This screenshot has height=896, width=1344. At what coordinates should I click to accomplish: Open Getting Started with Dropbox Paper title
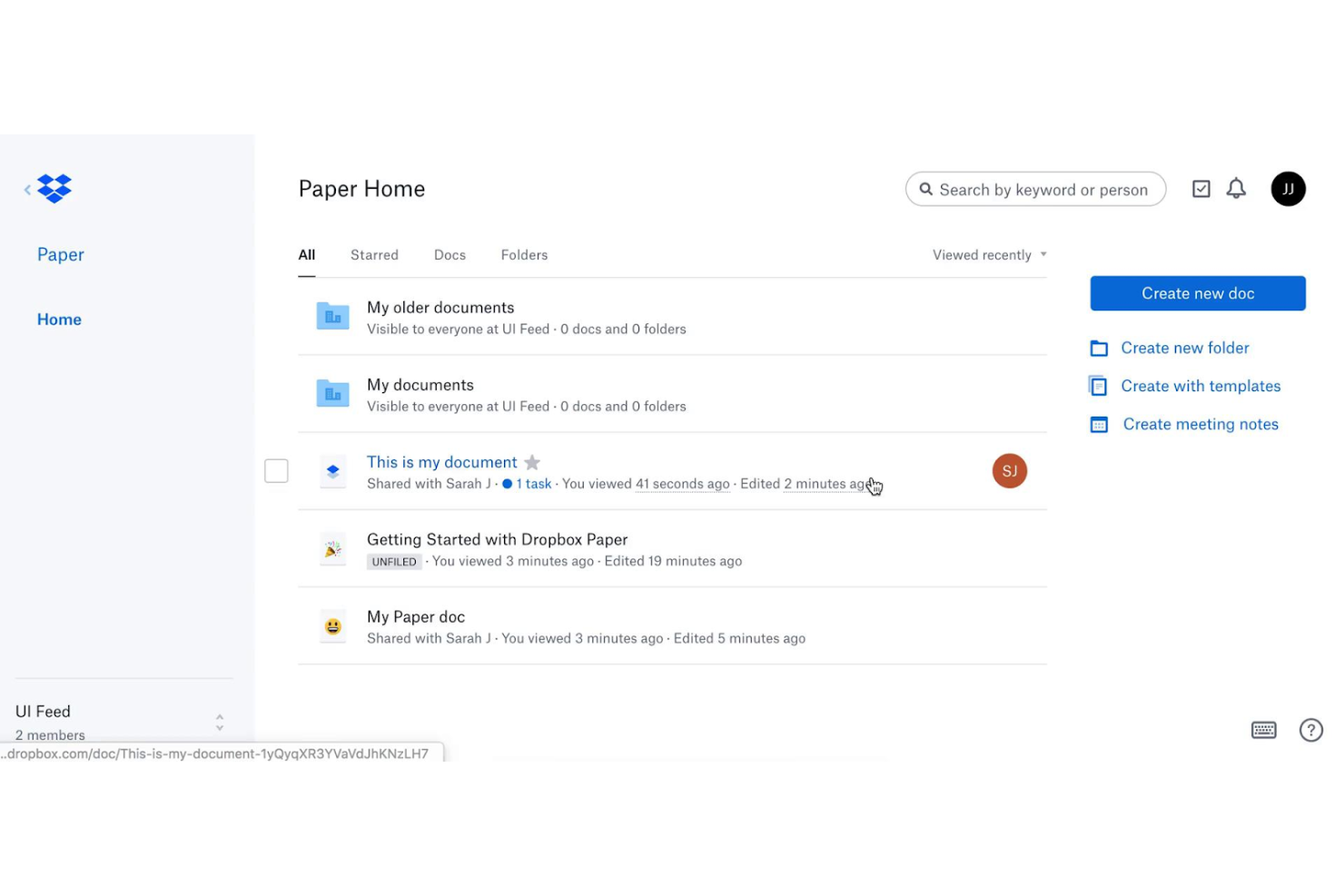pos(497,539)
